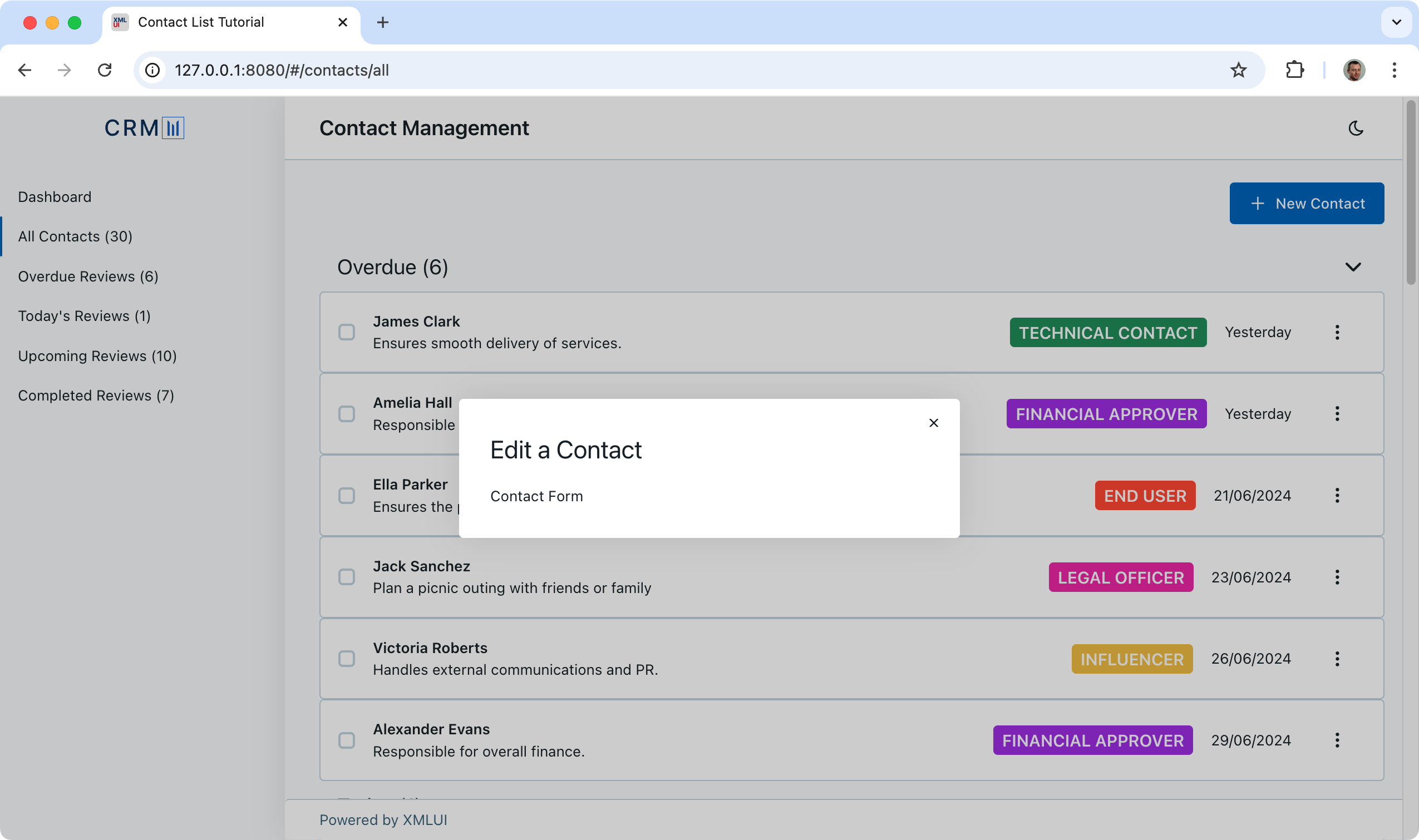Click 'Plan a picnic outing' description
Screen dimensions: 1419x840
(512, 588)
